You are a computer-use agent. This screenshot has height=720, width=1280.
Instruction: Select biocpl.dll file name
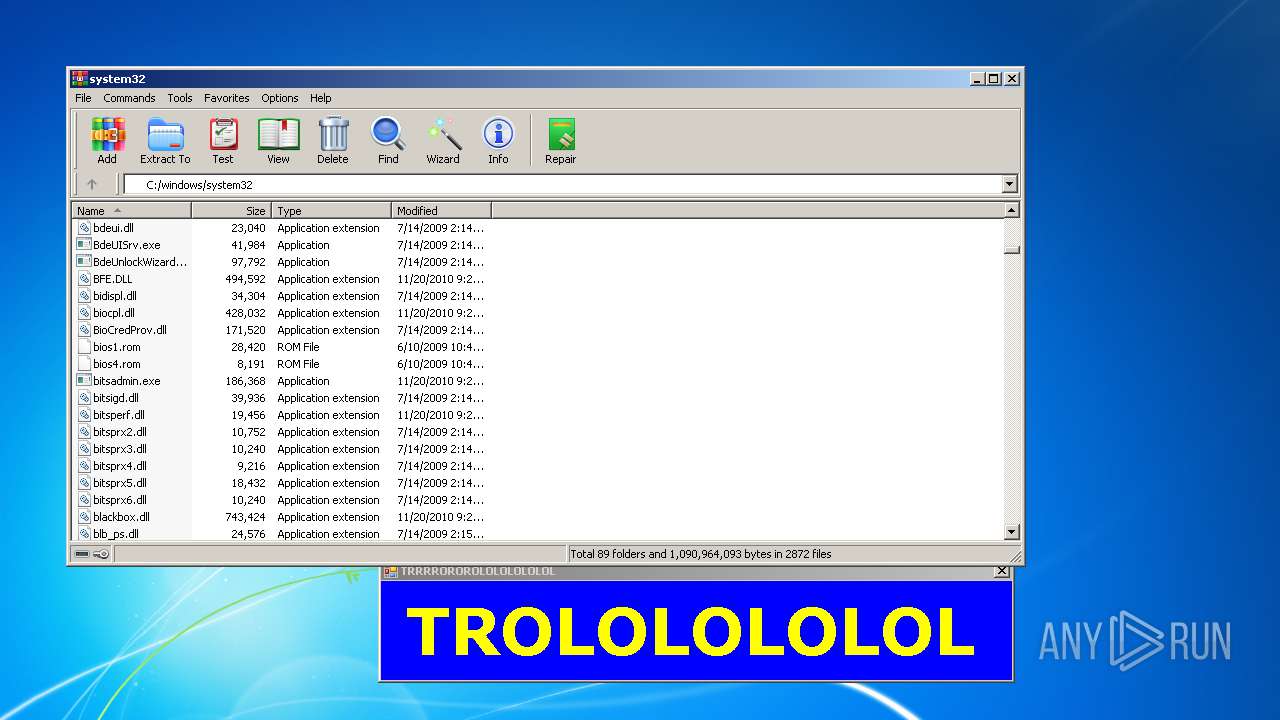coord(114,313)
